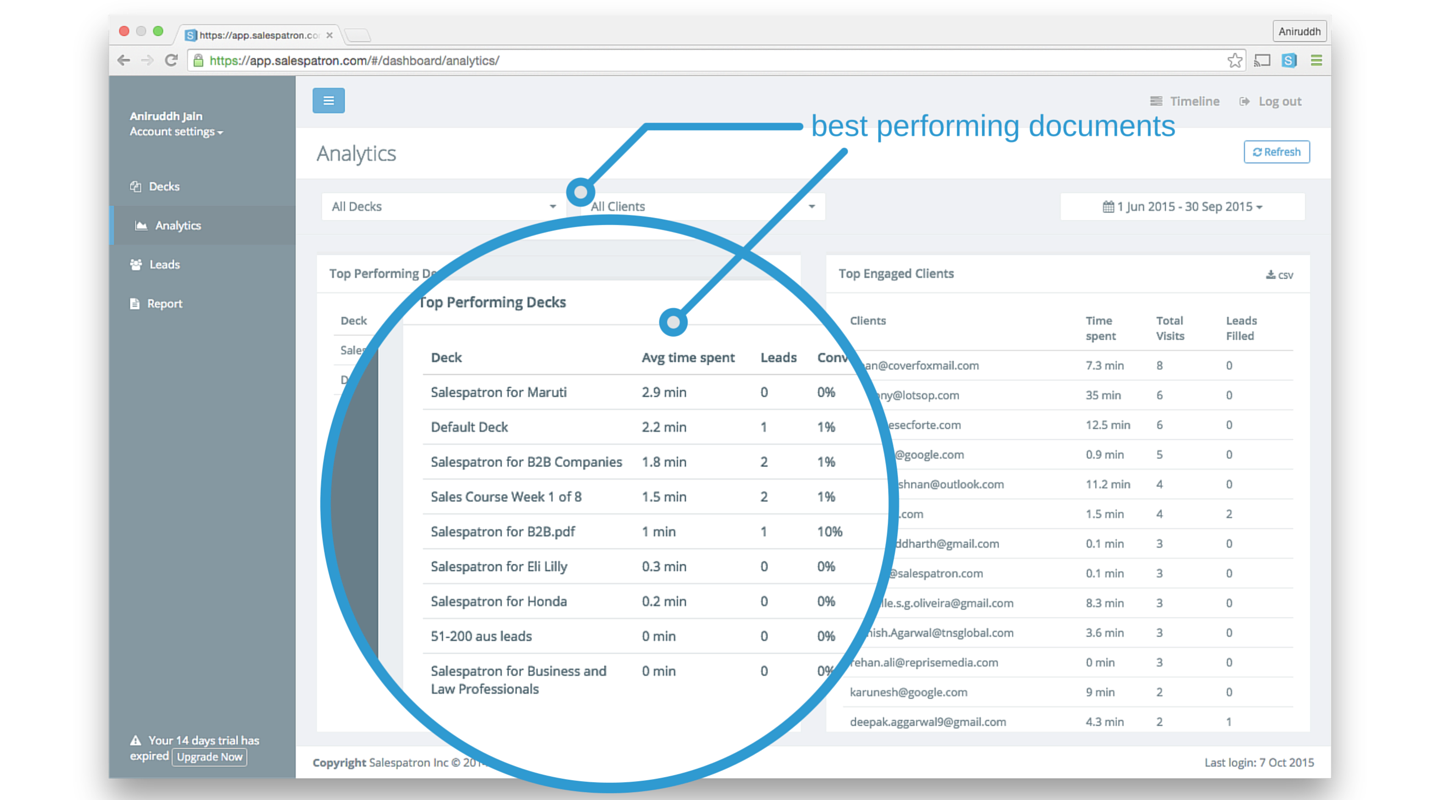1440x800 pixels.
Task: Click the green padlock security icon
Action: pyautogui.click(x=198, y=60)
